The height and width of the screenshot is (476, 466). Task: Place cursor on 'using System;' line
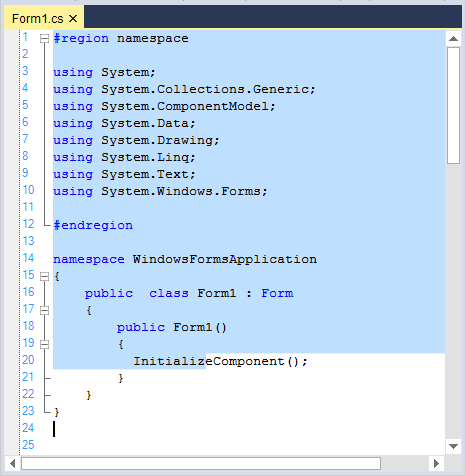[x=104, y=73]
